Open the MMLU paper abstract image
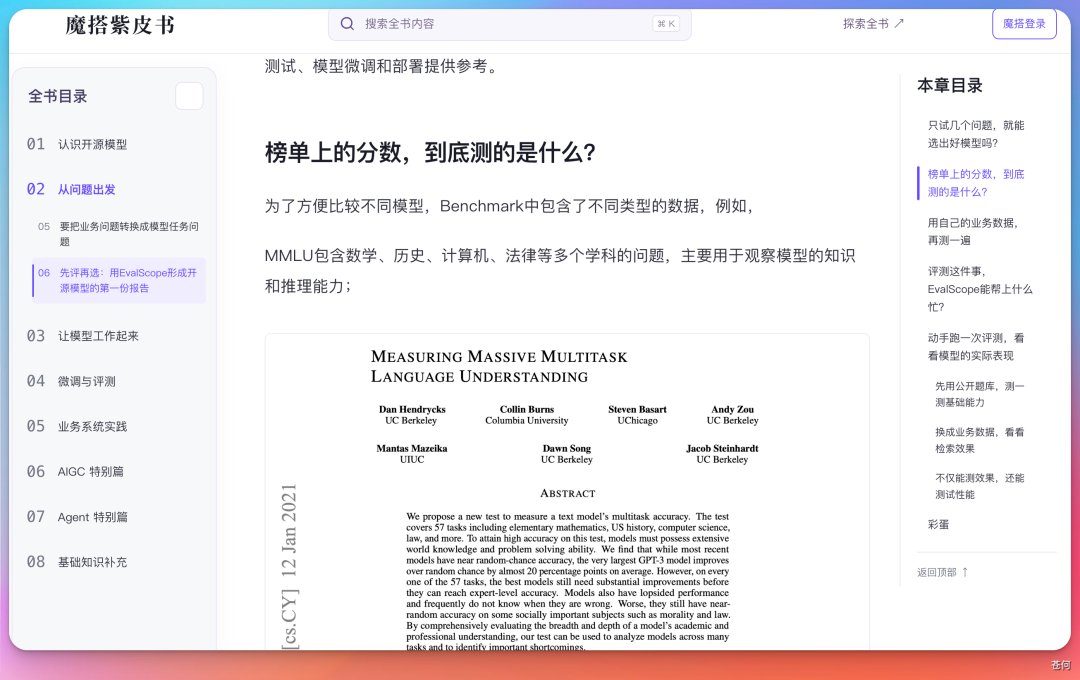 pos(568,492)
